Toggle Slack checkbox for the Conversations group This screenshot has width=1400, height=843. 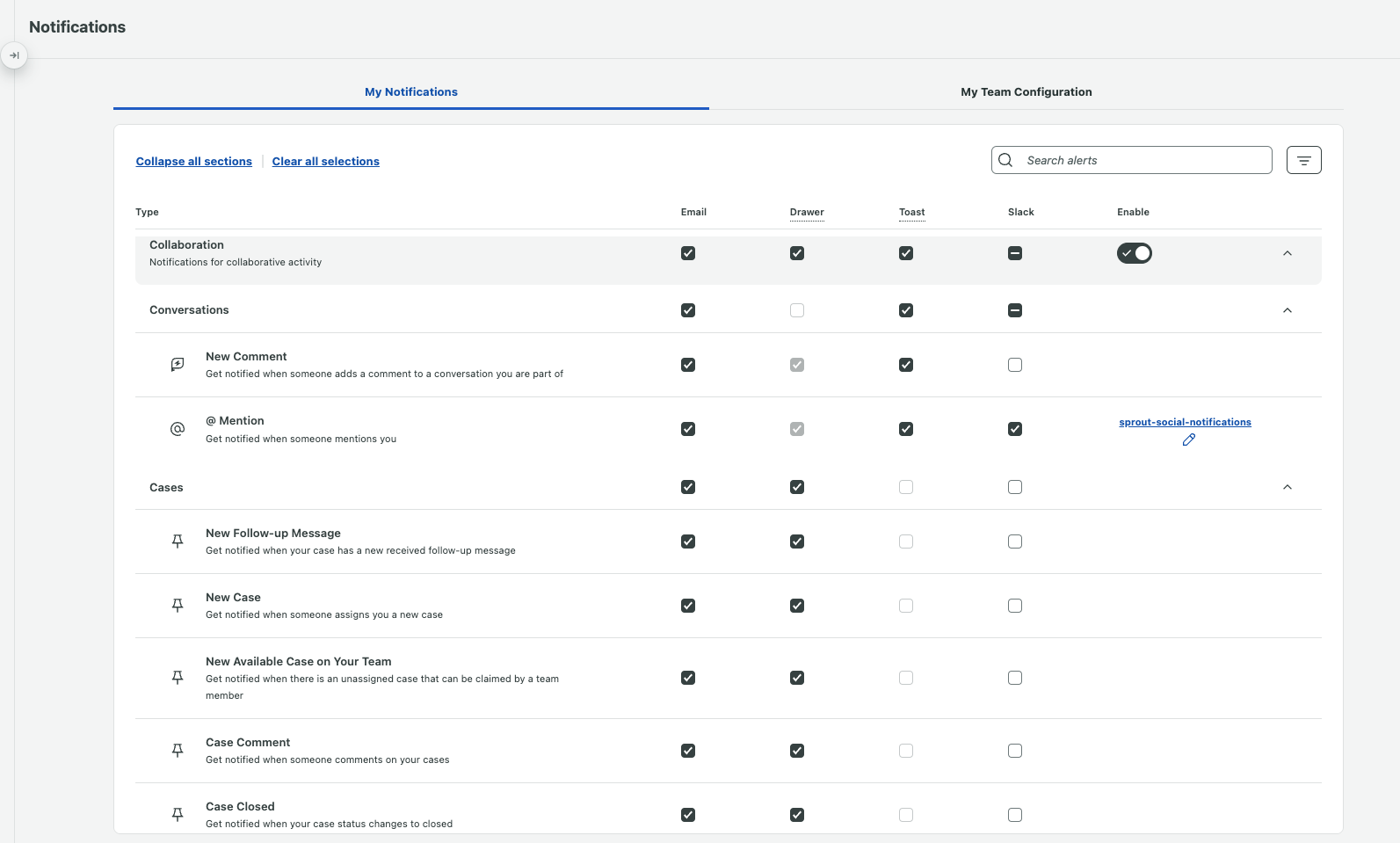coord(1015,310)
